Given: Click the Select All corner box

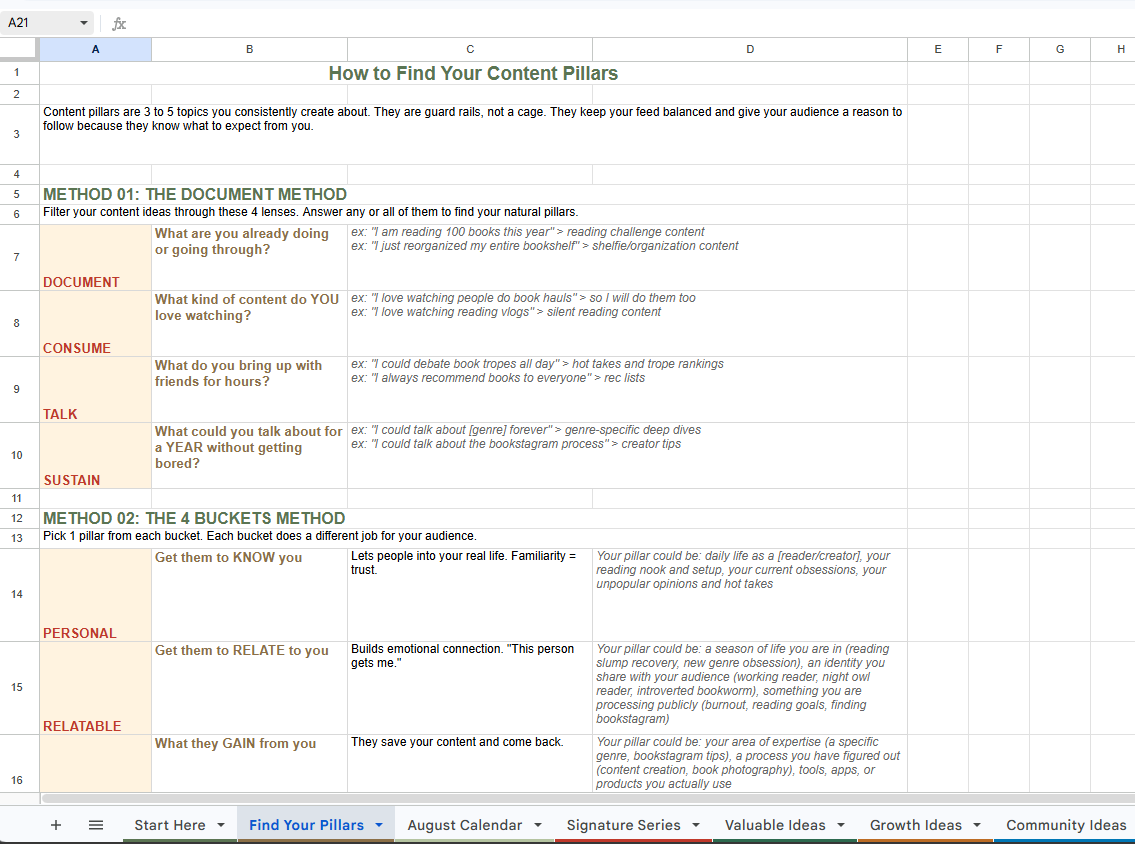Looking at the screenshot, I should pos(18,48).
